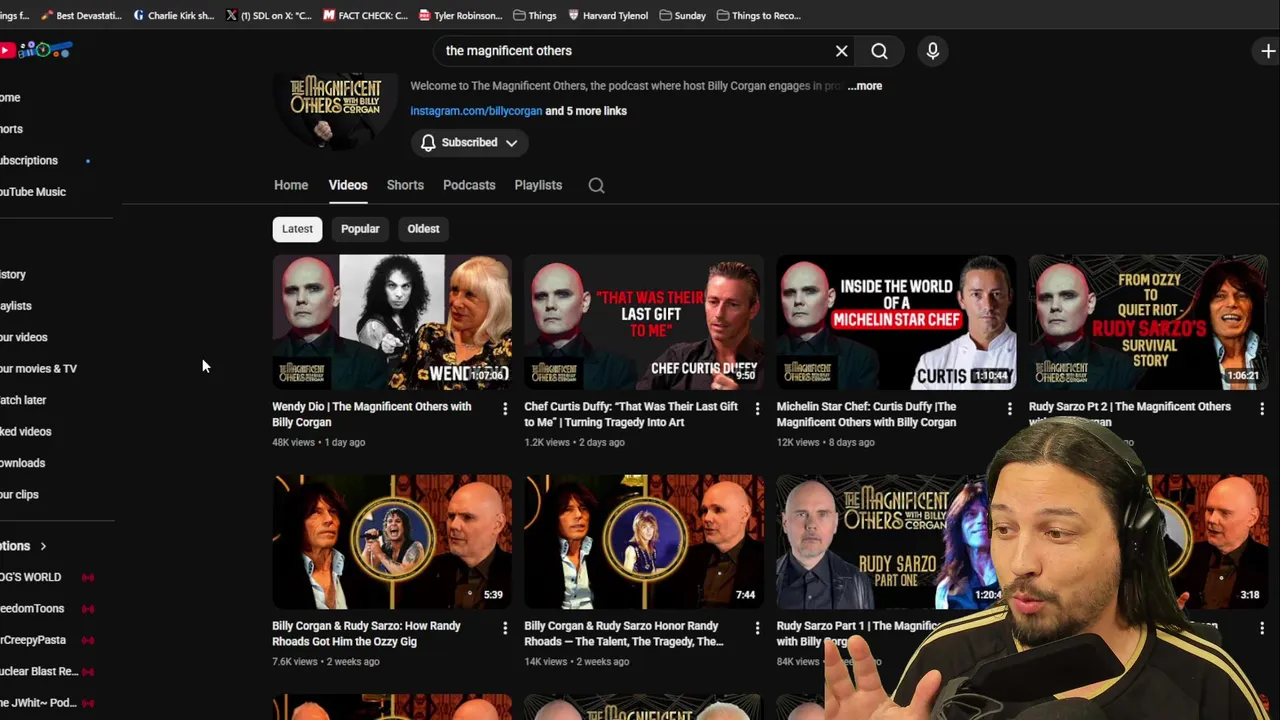Open the Best Devastati... bookmark

[x=81, y=15]
